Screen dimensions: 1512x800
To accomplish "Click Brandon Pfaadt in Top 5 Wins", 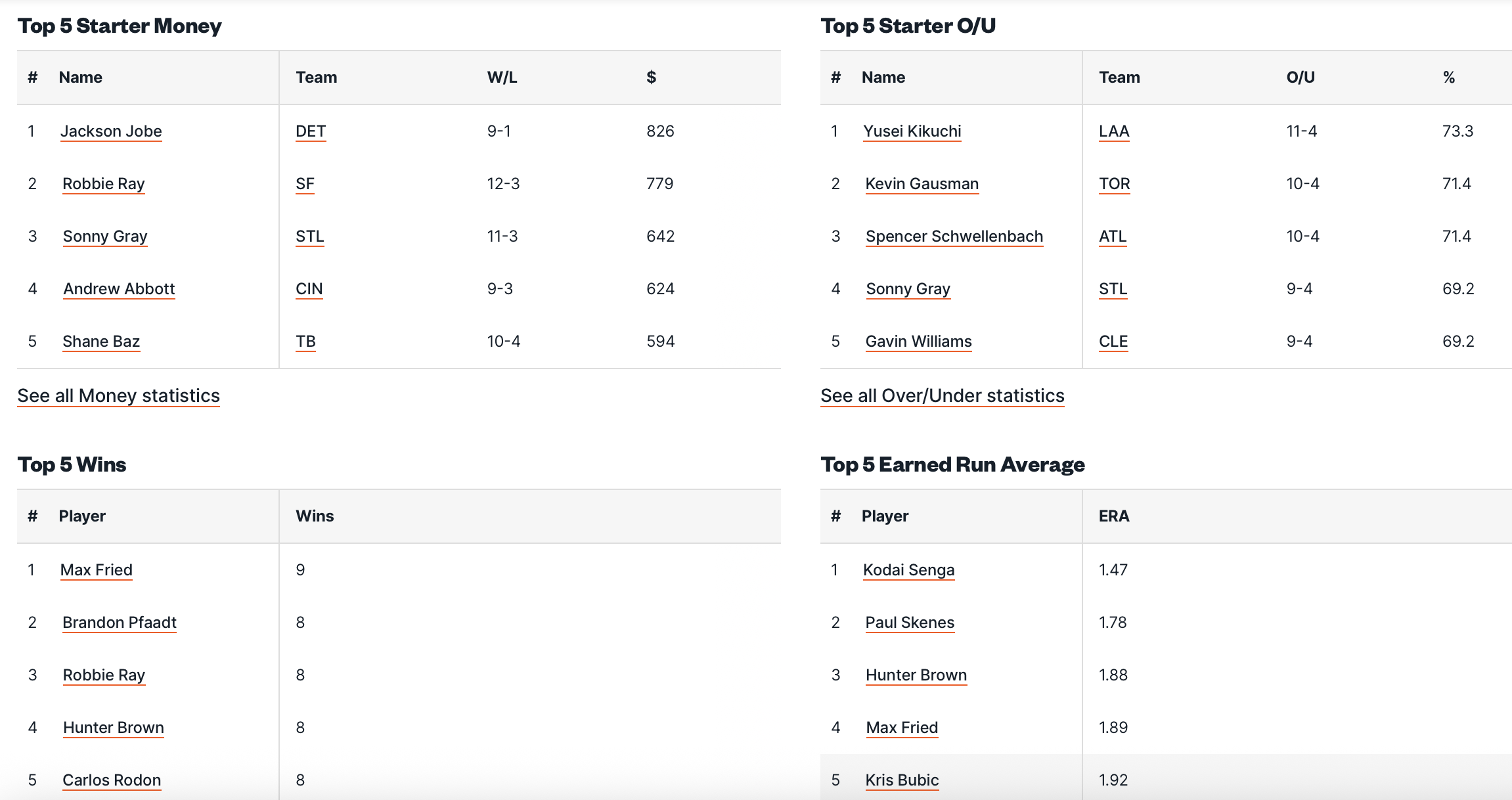I will click(120, 623).
